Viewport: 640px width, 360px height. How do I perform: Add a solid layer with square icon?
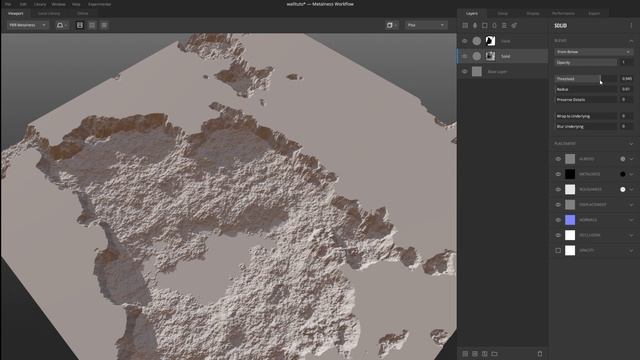[x=484, y=25]
